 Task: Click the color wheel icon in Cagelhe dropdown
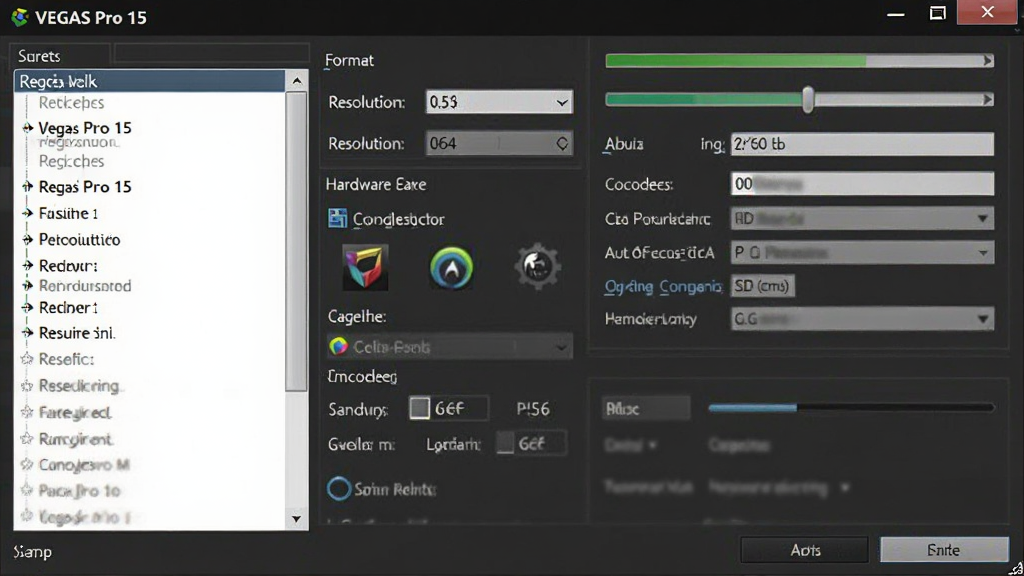338,346
